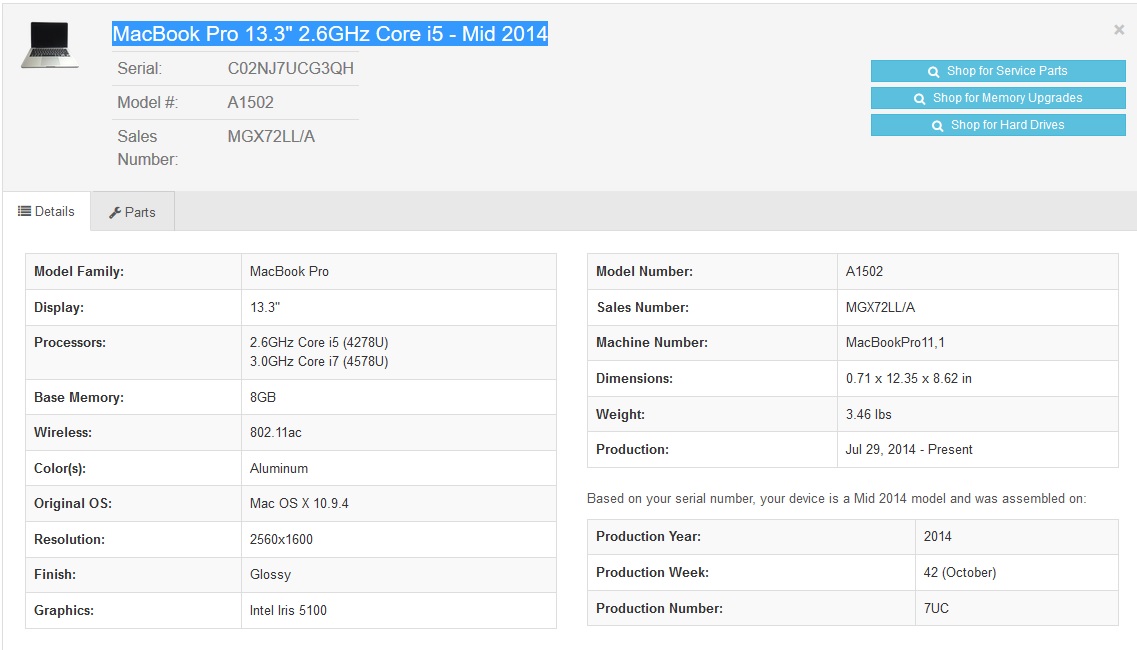Click the Shop for Service Parts button
Image resolution: width=1137 pixels, height=650 pixels.
tap(998, 71)
